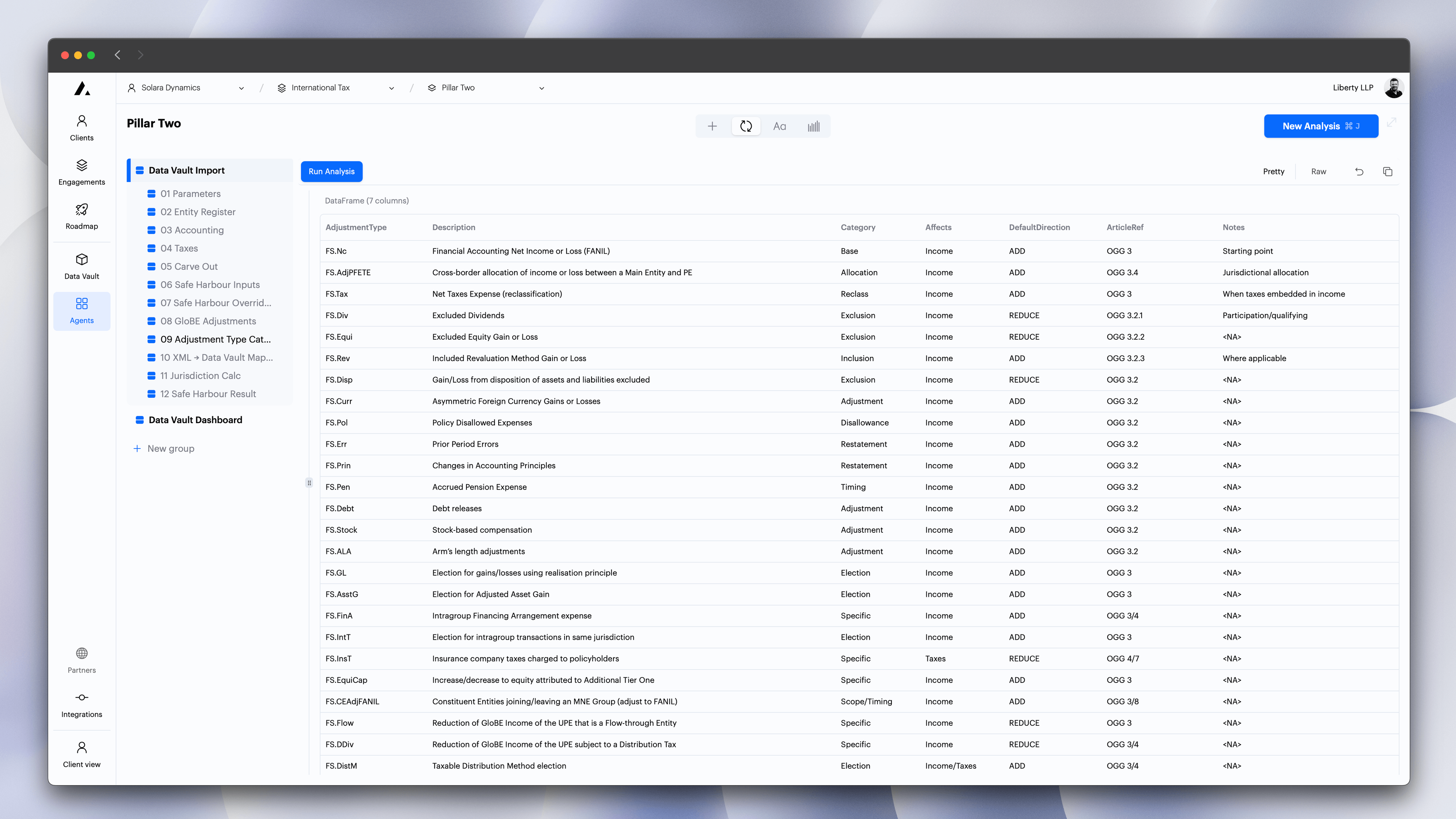Click the plus icon in the toolbar
1456x819 pixels.
[712, 126]
